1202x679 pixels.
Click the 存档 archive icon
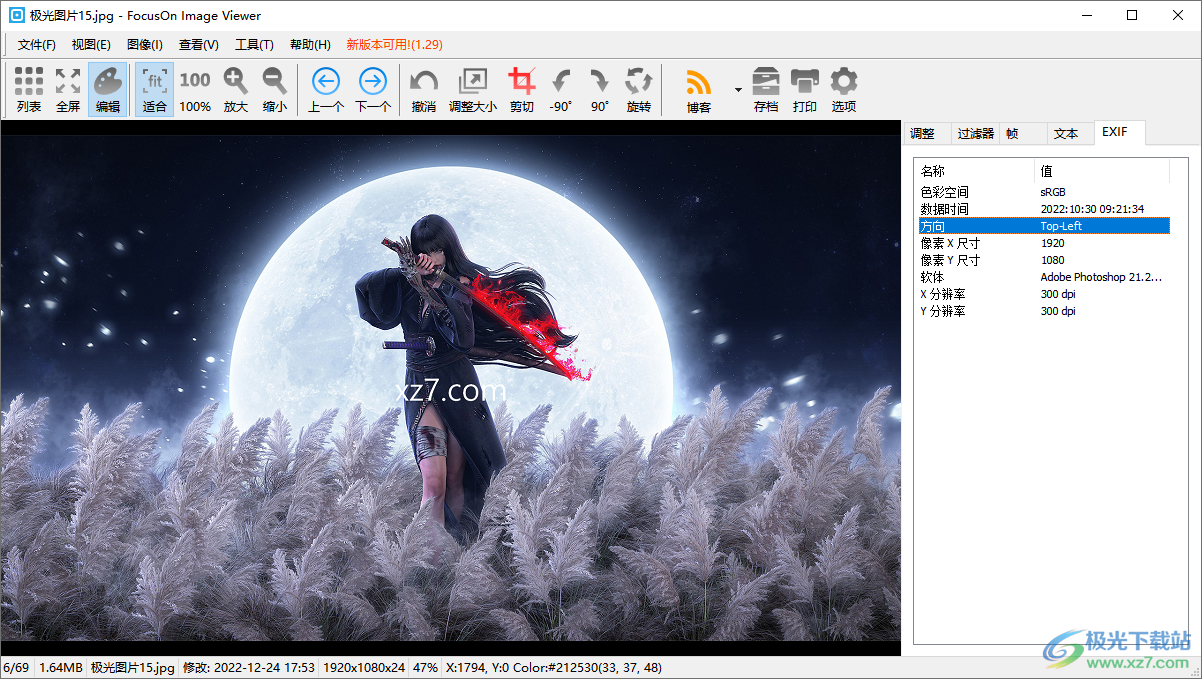766,90
